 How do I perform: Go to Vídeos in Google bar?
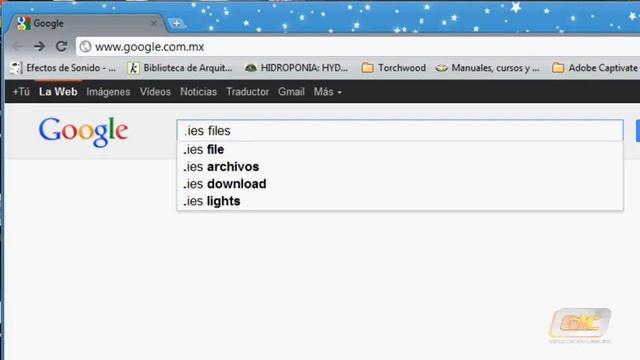pyautogui.click(x=155, y=92)
